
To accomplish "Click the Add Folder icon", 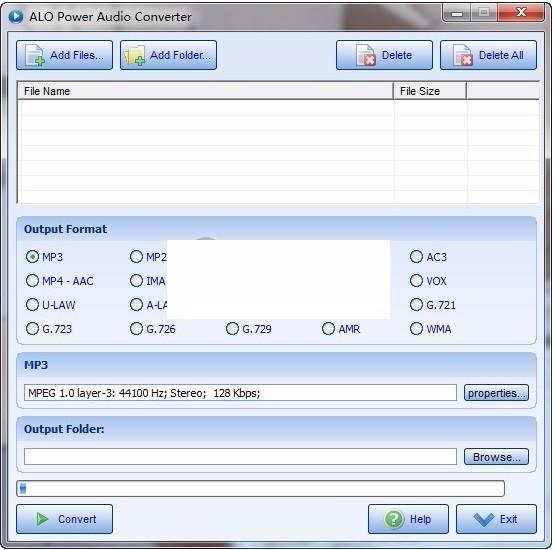I will [x=134, y=55].
